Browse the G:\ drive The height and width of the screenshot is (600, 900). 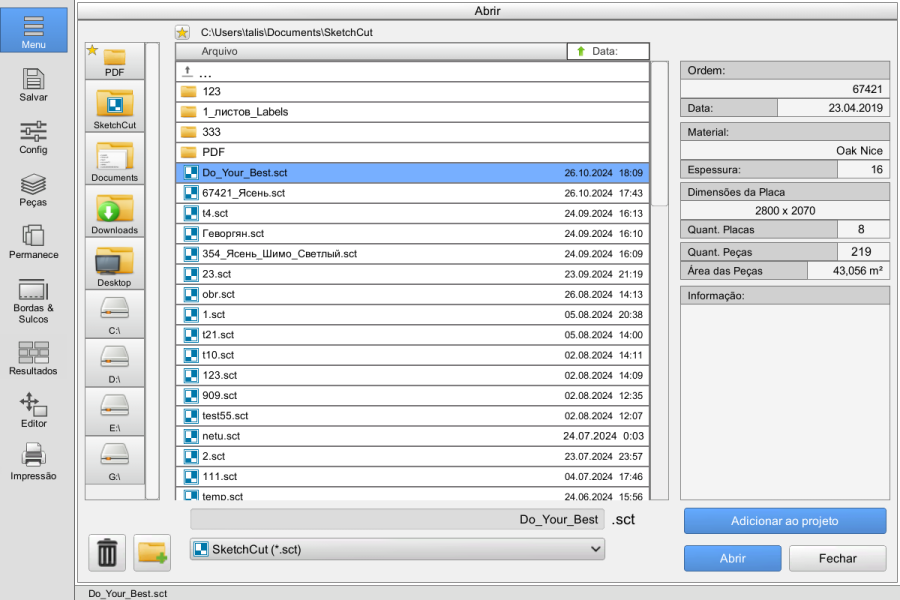(x=115, y=461)
